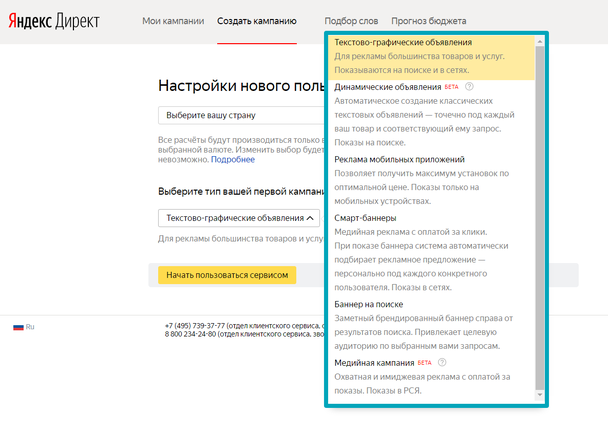The height and width of the screenshot is (430, 608).
Task: Follow the Подробнее link
Action: (233, 159)
